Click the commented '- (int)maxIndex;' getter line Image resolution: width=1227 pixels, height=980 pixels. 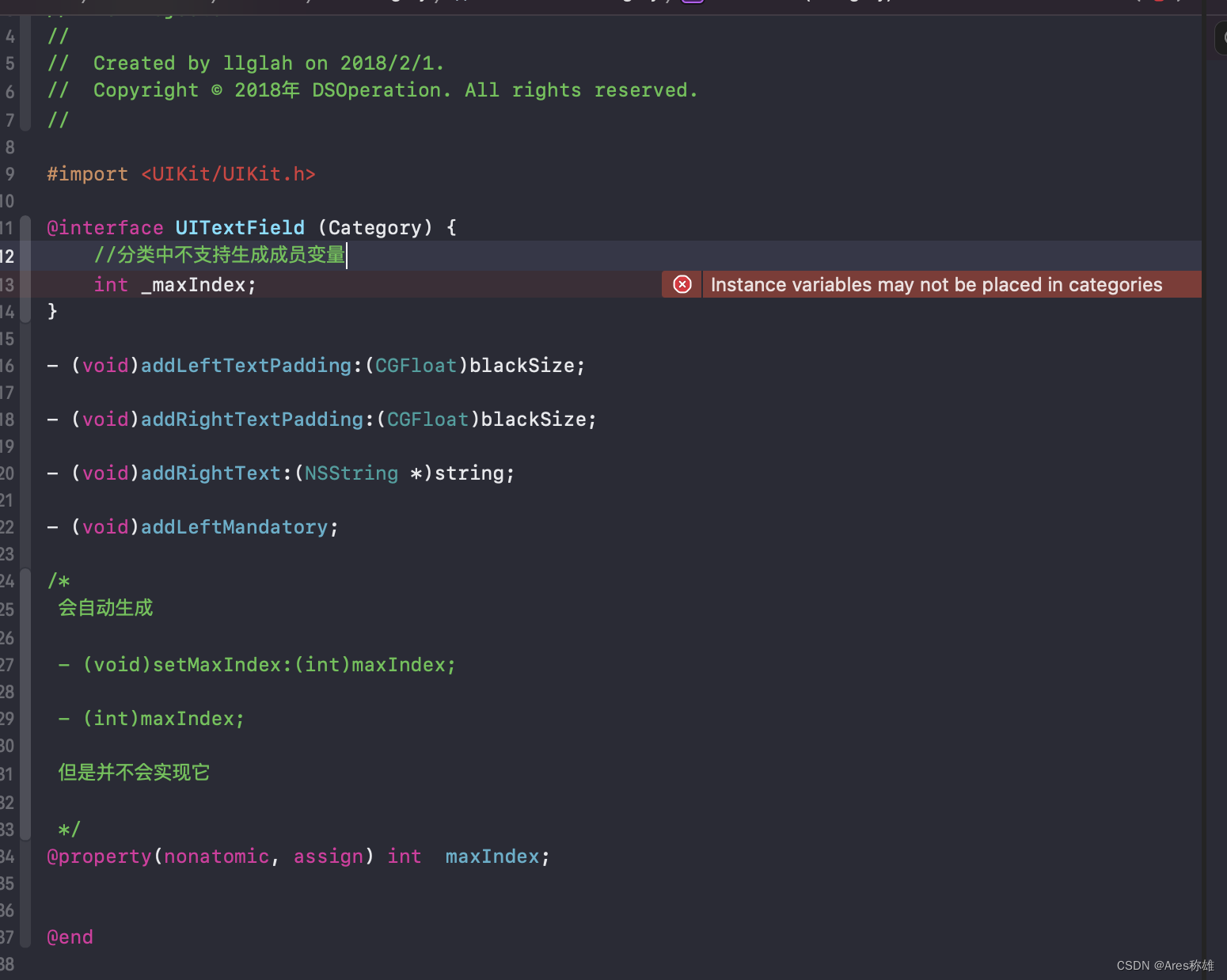click(x=151, y=719)
